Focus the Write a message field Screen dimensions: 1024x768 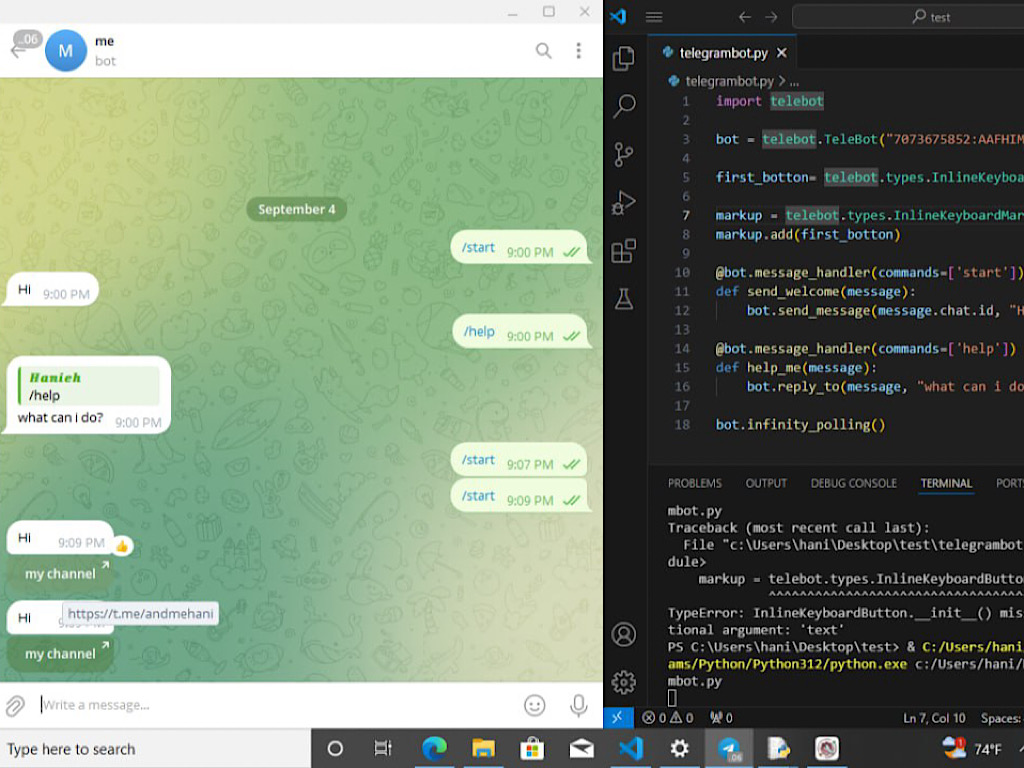point(278,705)
